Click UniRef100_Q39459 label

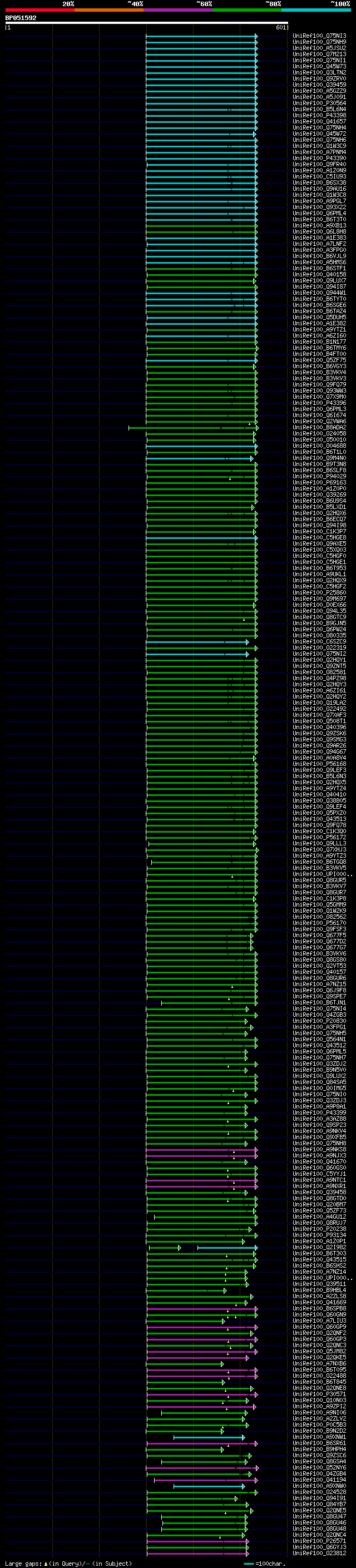tap(319, 85)
